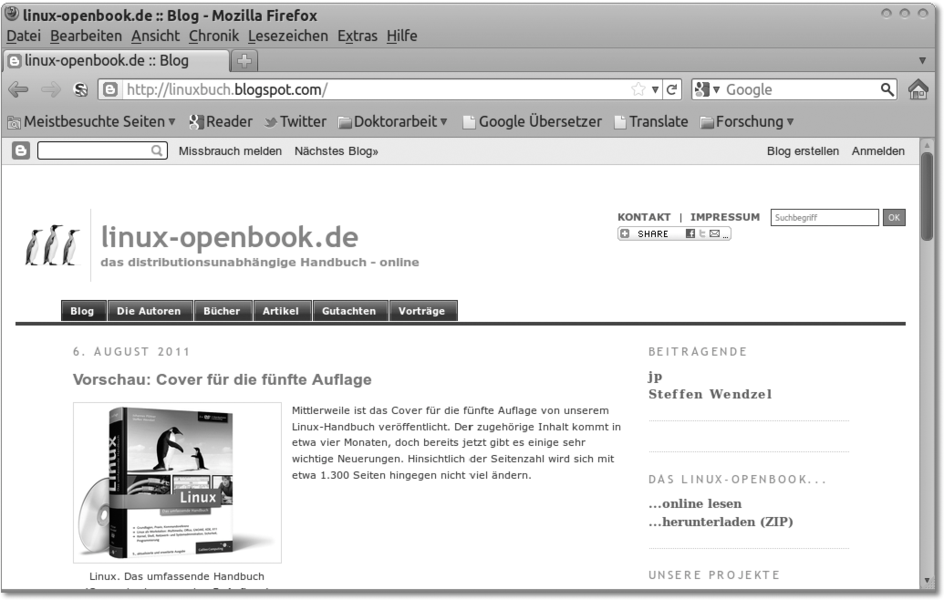Click the Linux book cover thumbnail
Viewport: 944px width, 600px height.
coord(177,482)
